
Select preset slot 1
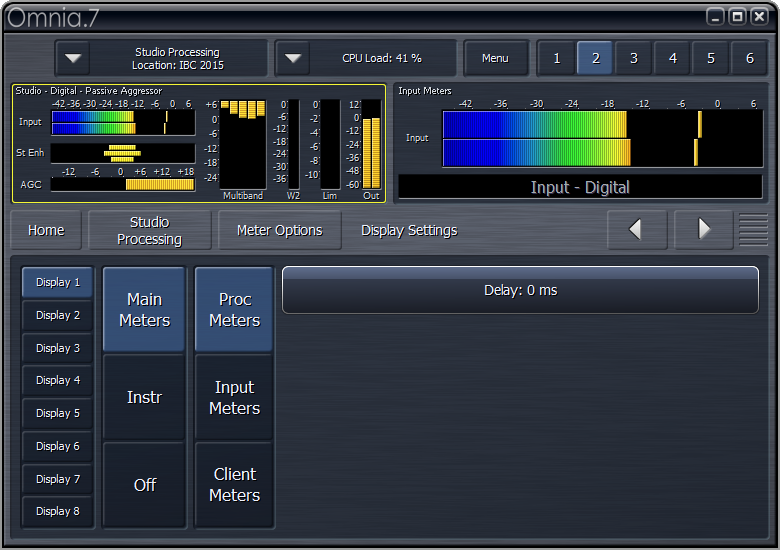coord(557,58)
